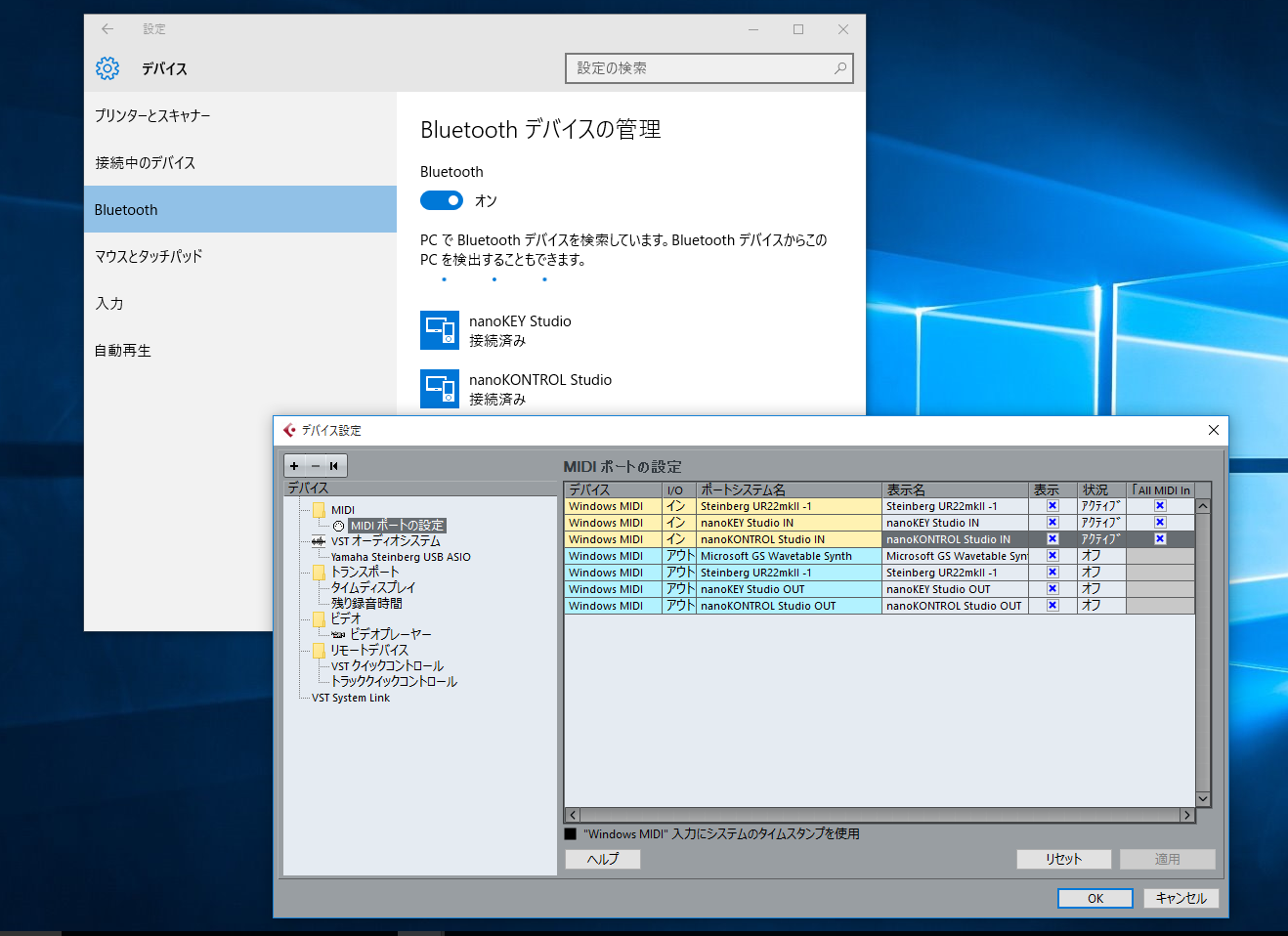Click the VST audio system waveform icon
This screenshot has height=936, width=1288.
click(x=319, y=541)
